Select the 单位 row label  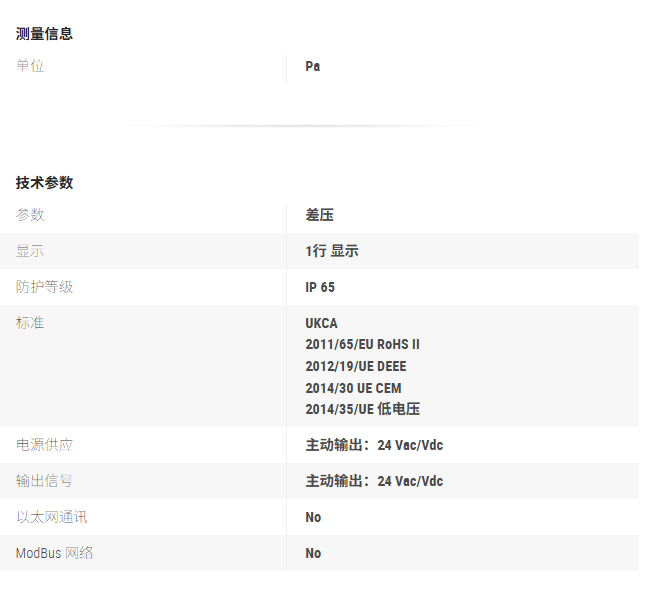tap(30, 66)
